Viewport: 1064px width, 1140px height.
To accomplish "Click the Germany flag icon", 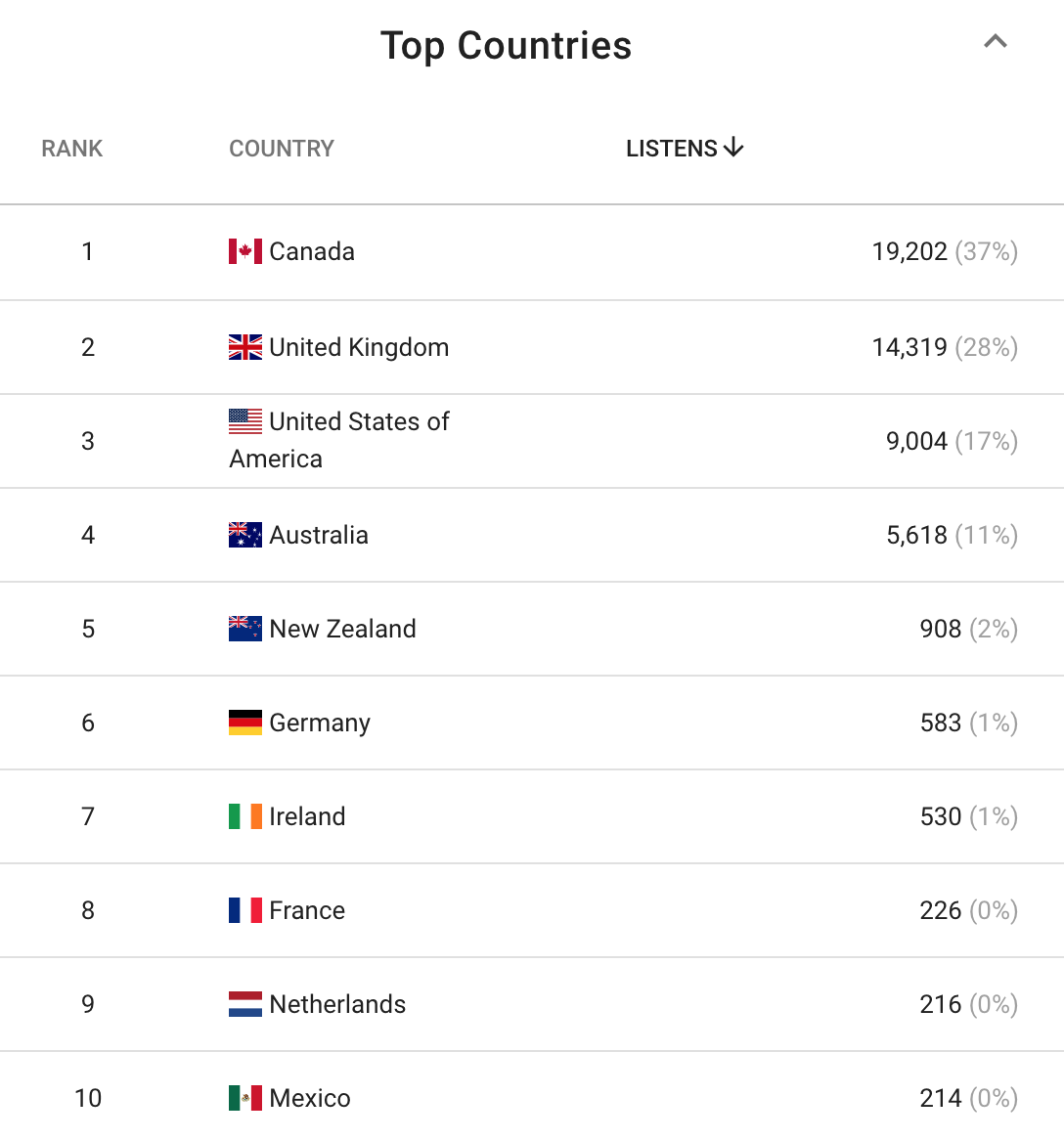I will 245,723.
